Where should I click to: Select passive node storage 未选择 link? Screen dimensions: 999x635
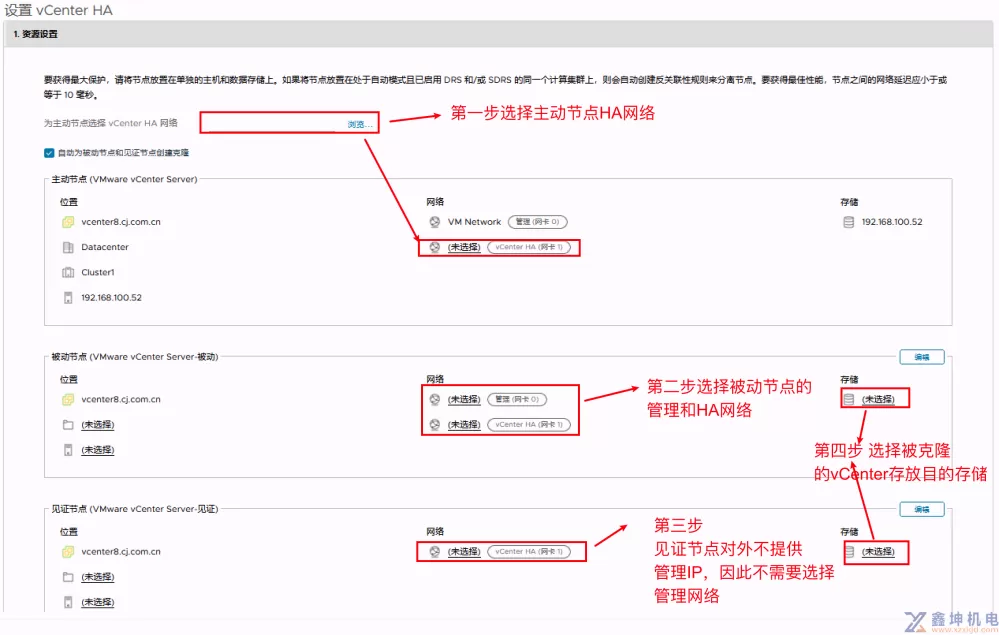[x=878, y=399]
